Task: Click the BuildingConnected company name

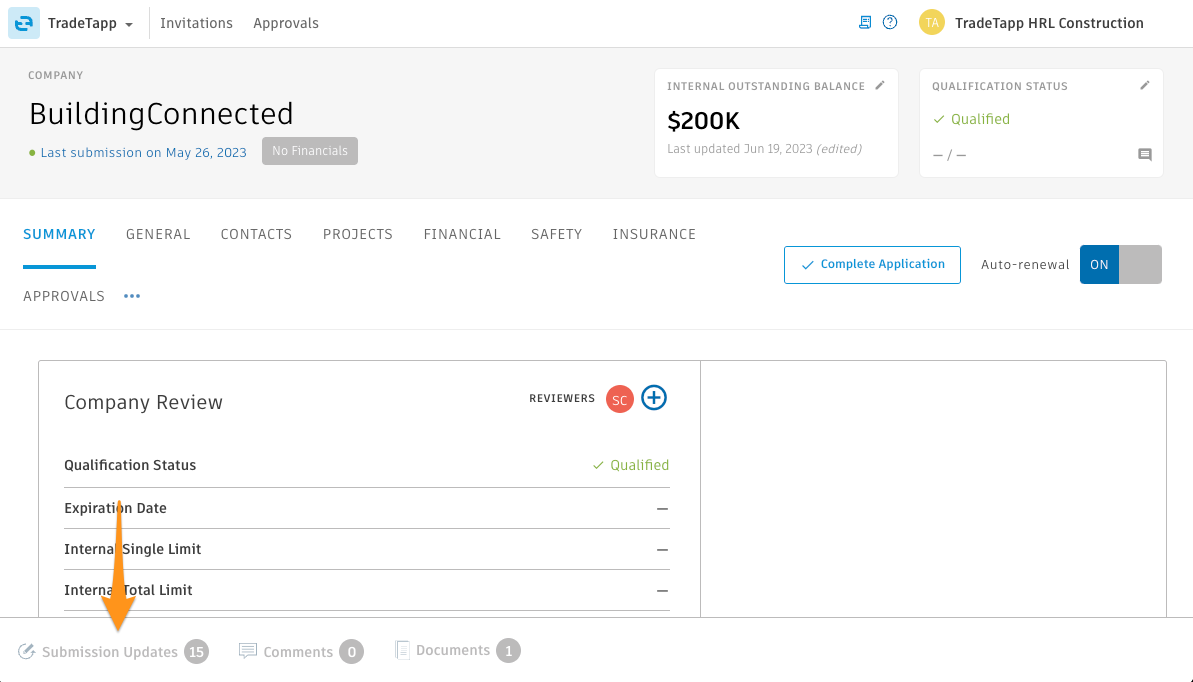Action: click(x=161, y=114)
